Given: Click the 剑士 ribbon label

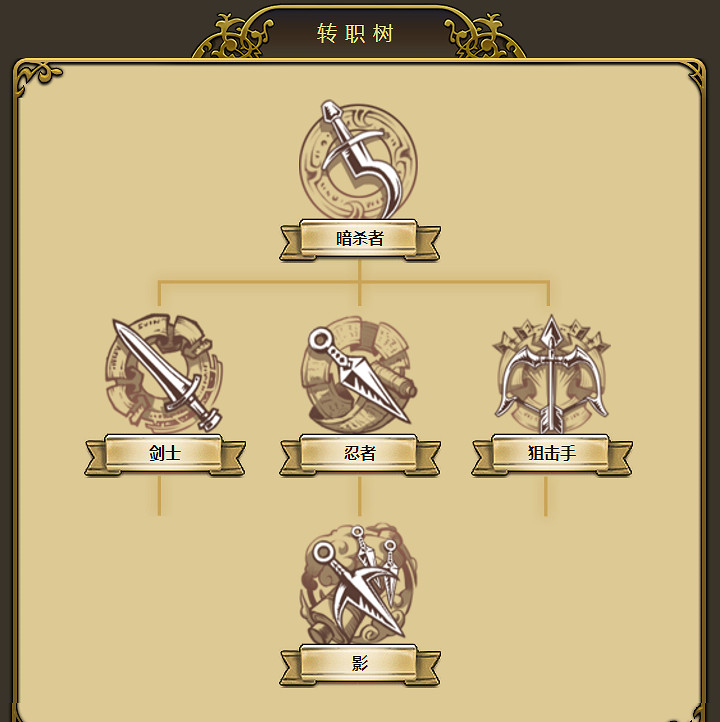Looking at the screenshot, I should (x=165, y=454).
